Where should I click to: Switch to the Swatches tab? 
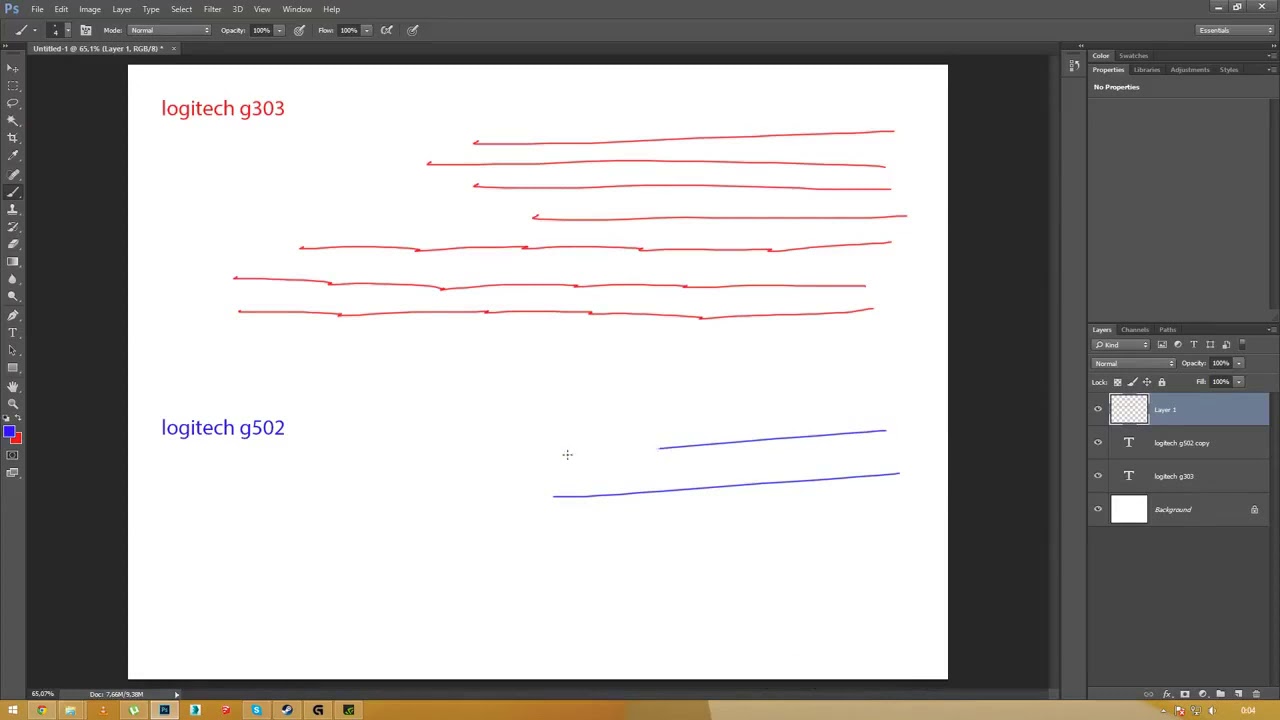pos(1133,56)
